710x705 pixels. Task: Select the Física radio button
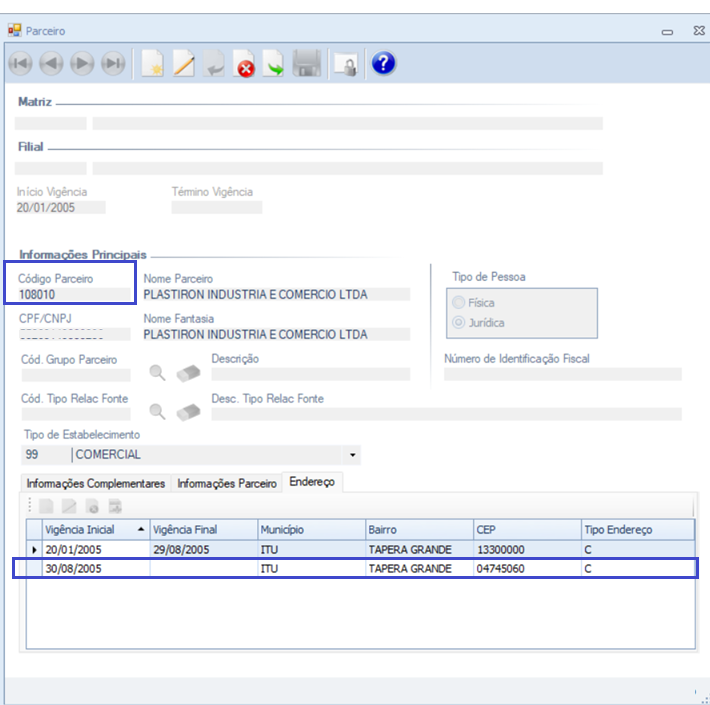459,303
